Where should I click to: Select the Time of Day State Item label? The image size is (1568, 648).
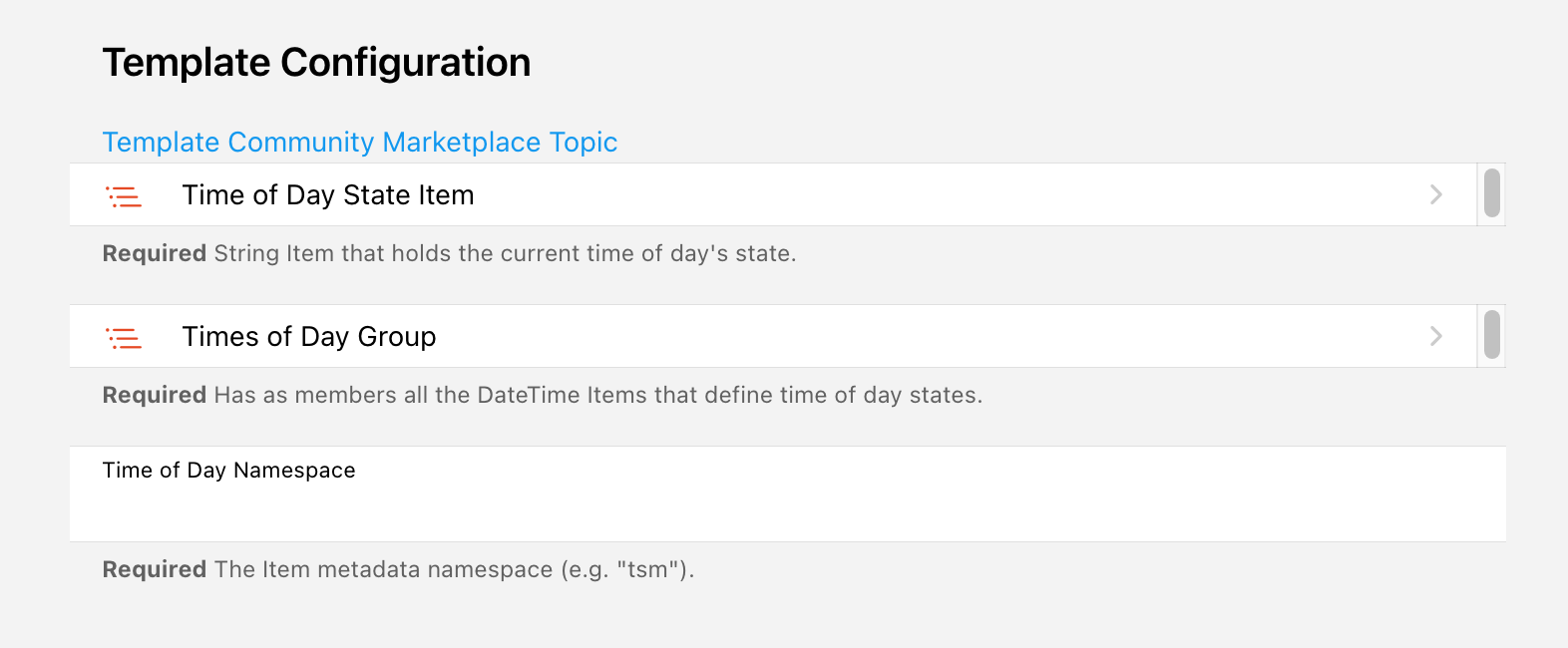(x=327, y=195)
